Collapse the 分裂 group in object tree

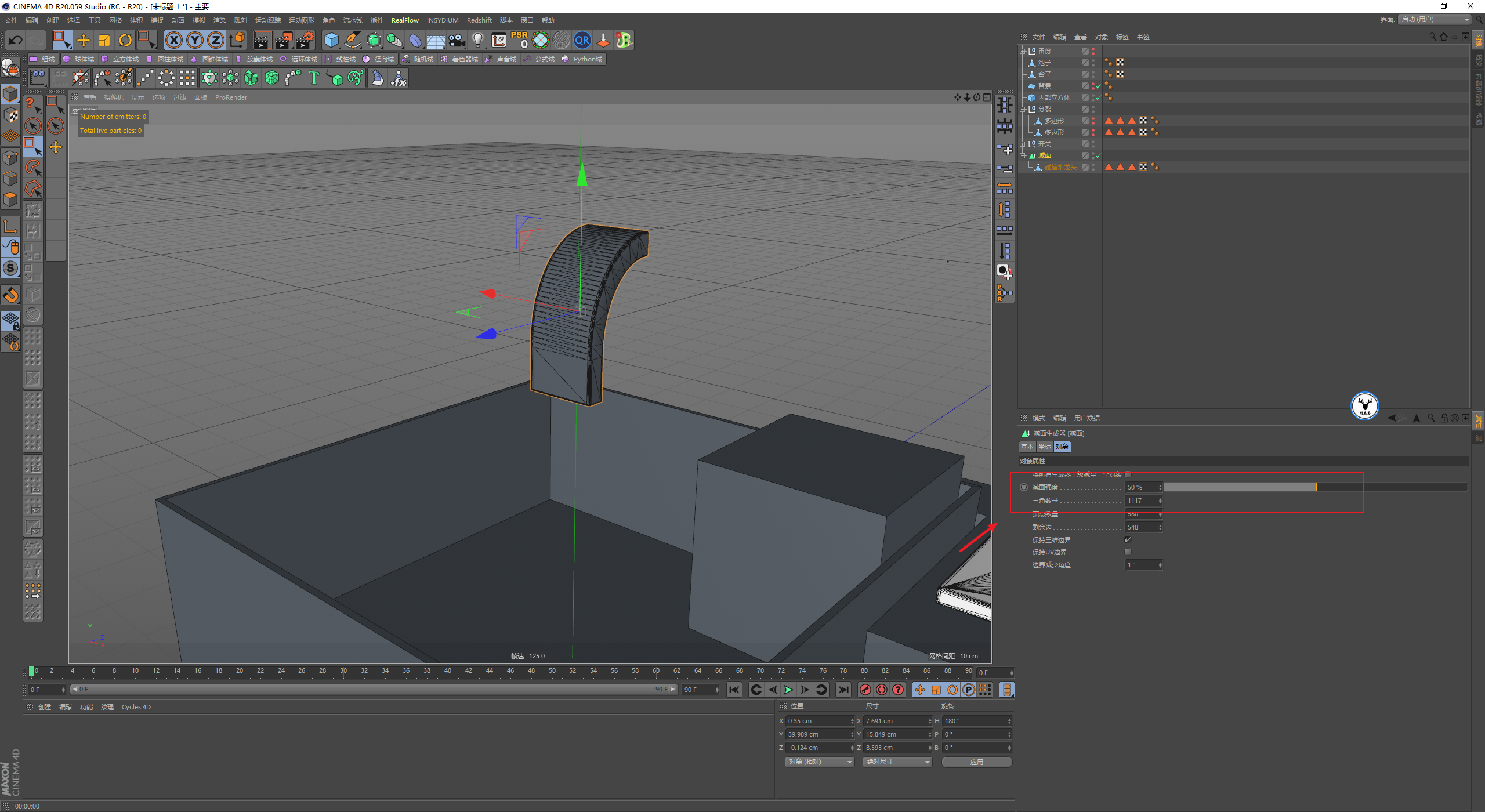tap(1023, 109)
